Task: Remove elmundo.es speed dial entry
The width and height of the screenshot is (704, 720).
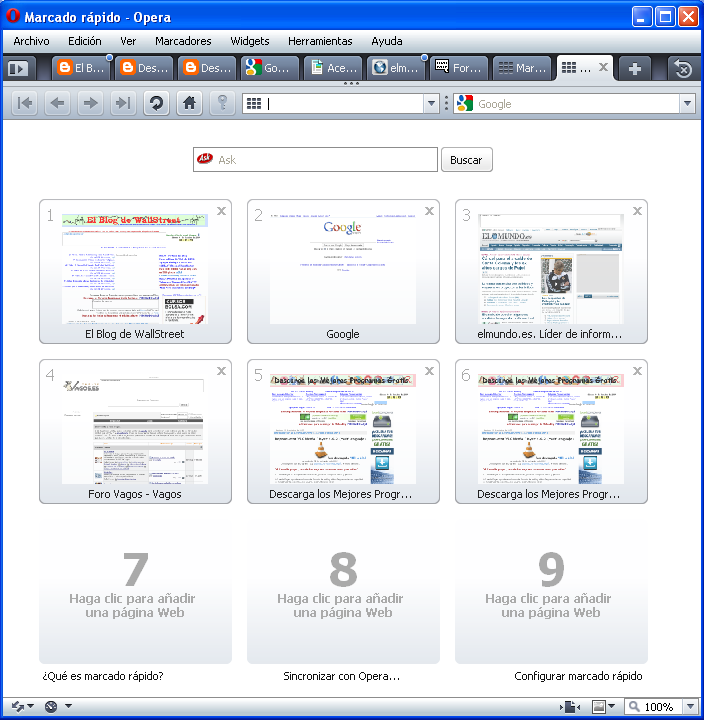Action: [637, 211]
